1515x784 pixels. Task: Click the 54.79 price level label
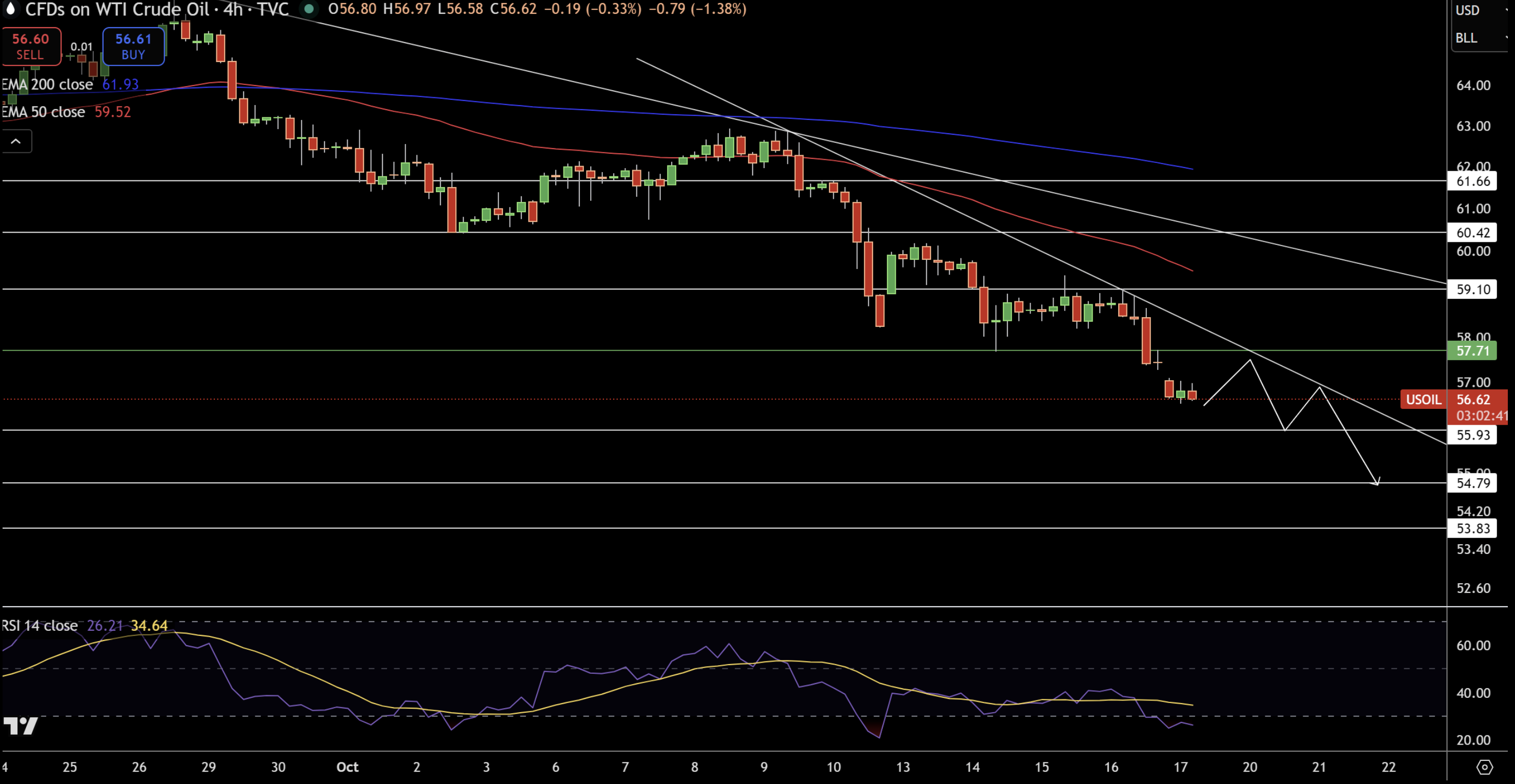click(1472, 483)
